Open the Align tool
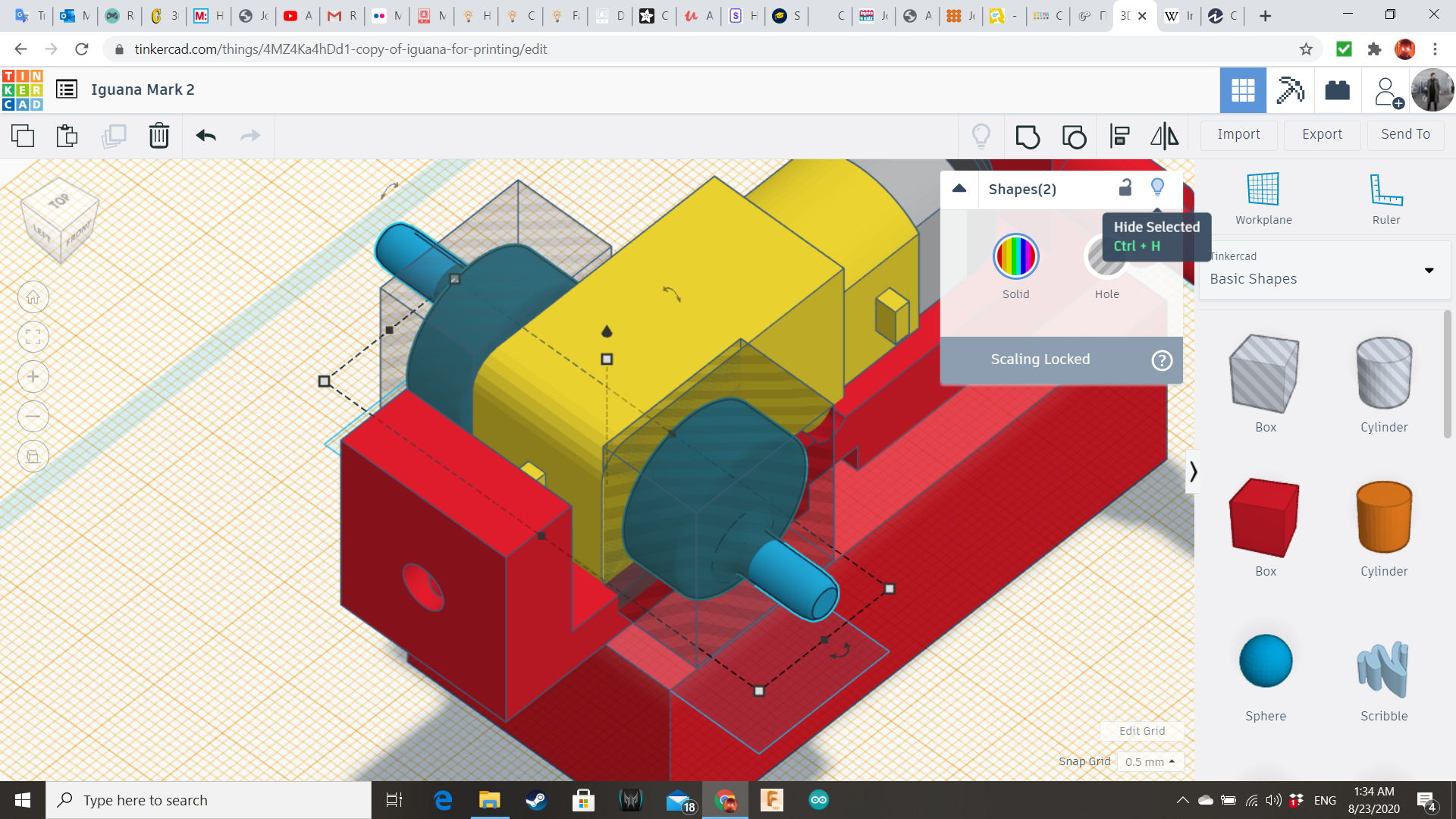1456x819 pixels. pyautogui.click(x=1119, y=136)
